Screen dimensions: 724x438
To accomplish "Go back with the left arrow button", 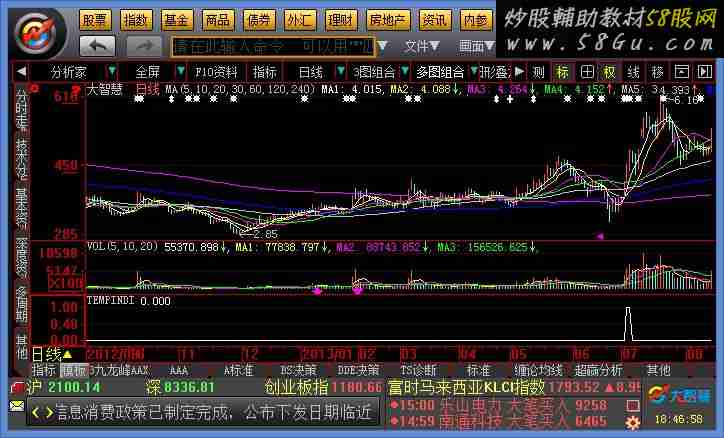I will (x=97, y=46).
